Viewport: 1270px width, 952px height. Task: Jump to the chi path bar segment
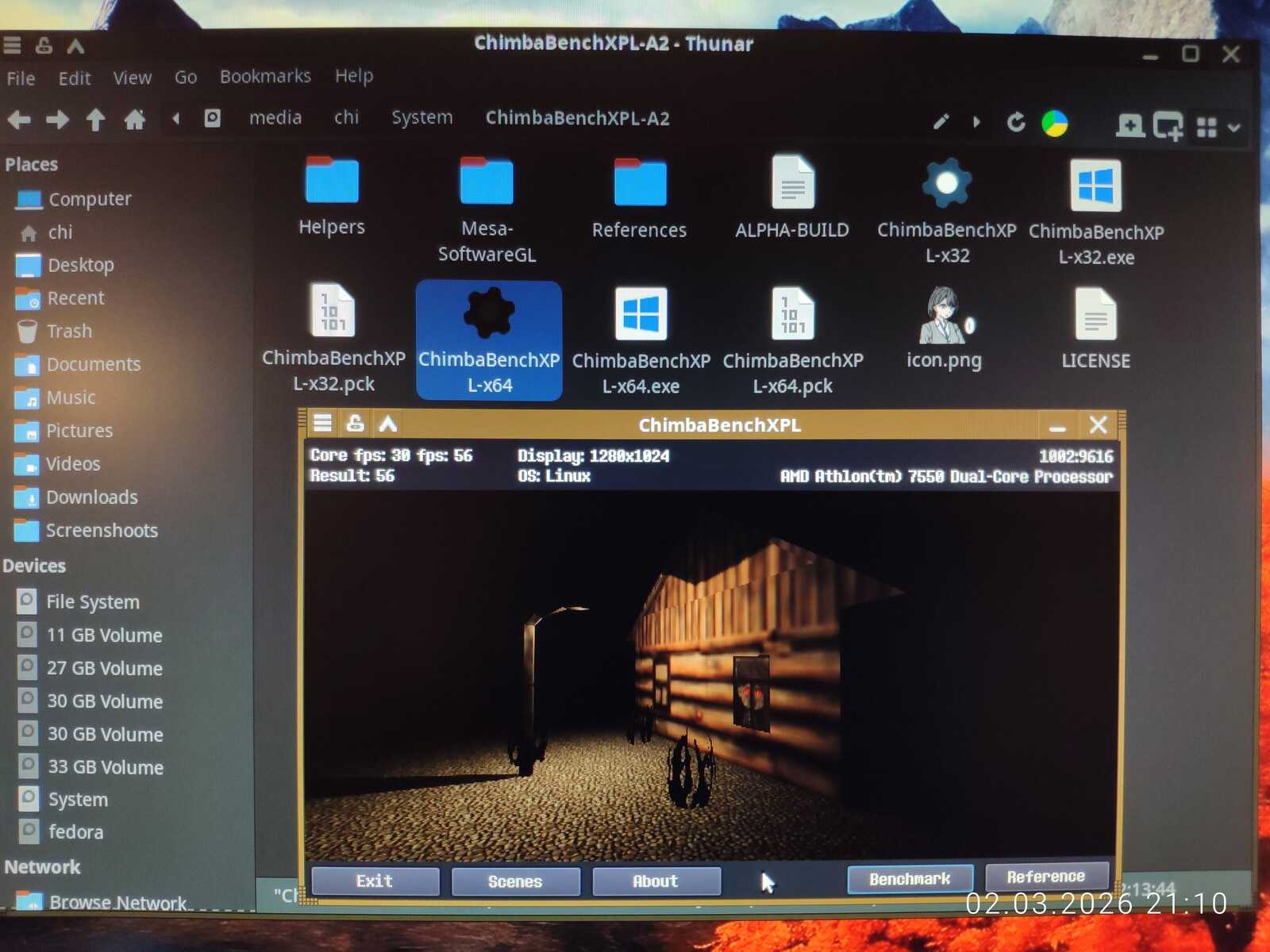pos(346,117)
